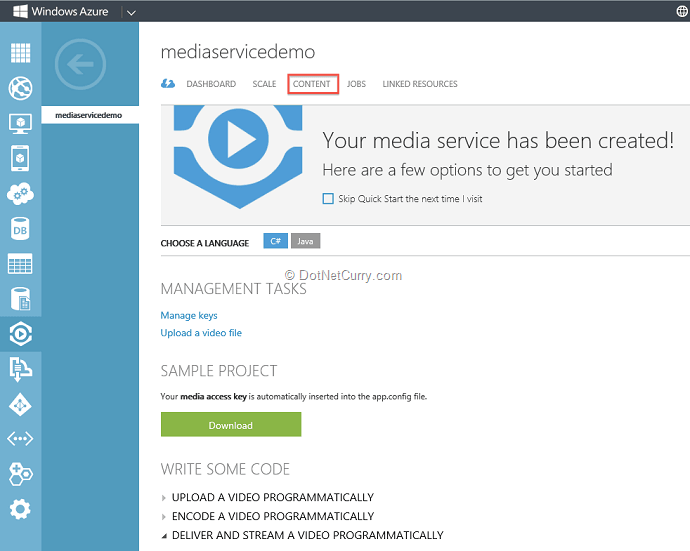The image size is (690, 551).
Task: Open Networks angle-brackets dots icon
Action: tap(20, 439)
